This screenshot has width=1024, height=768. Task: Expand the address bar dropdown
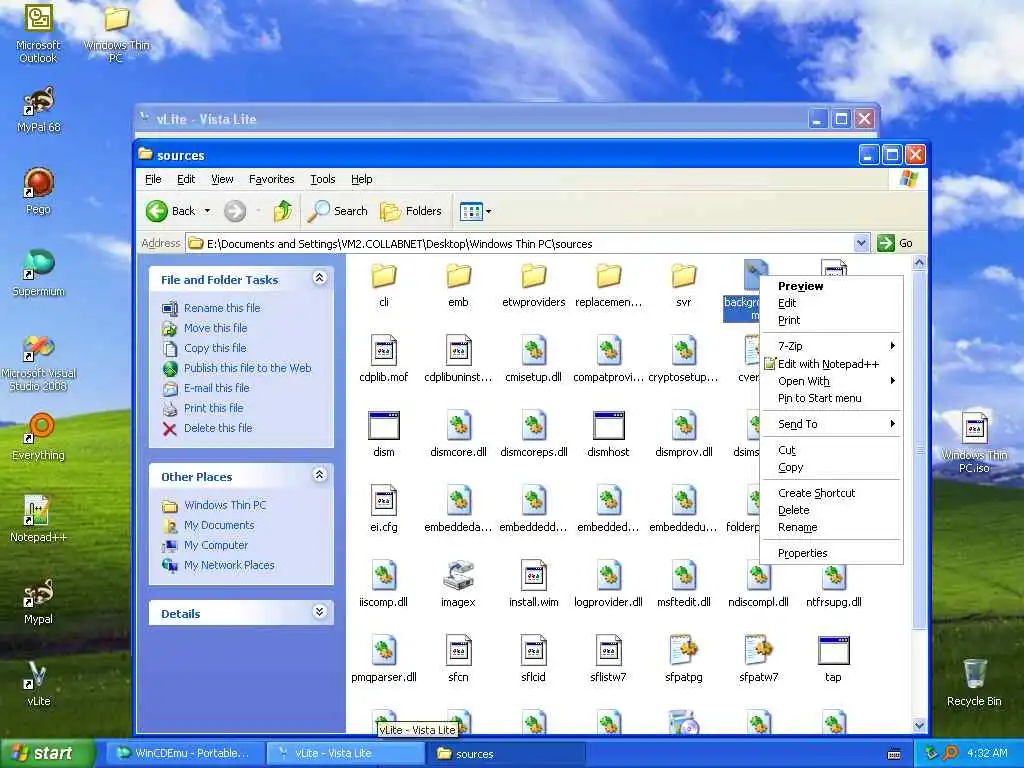[861, 244]
